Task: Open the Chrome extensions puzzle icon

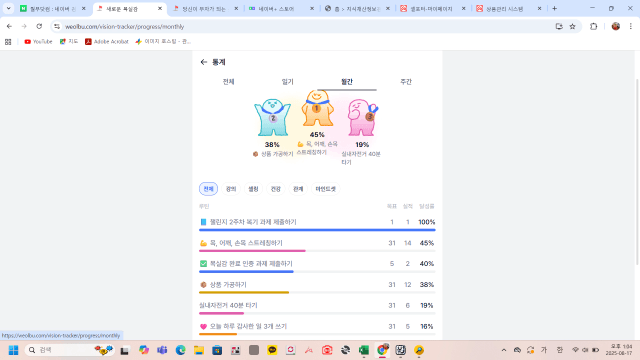Action: 593,27
